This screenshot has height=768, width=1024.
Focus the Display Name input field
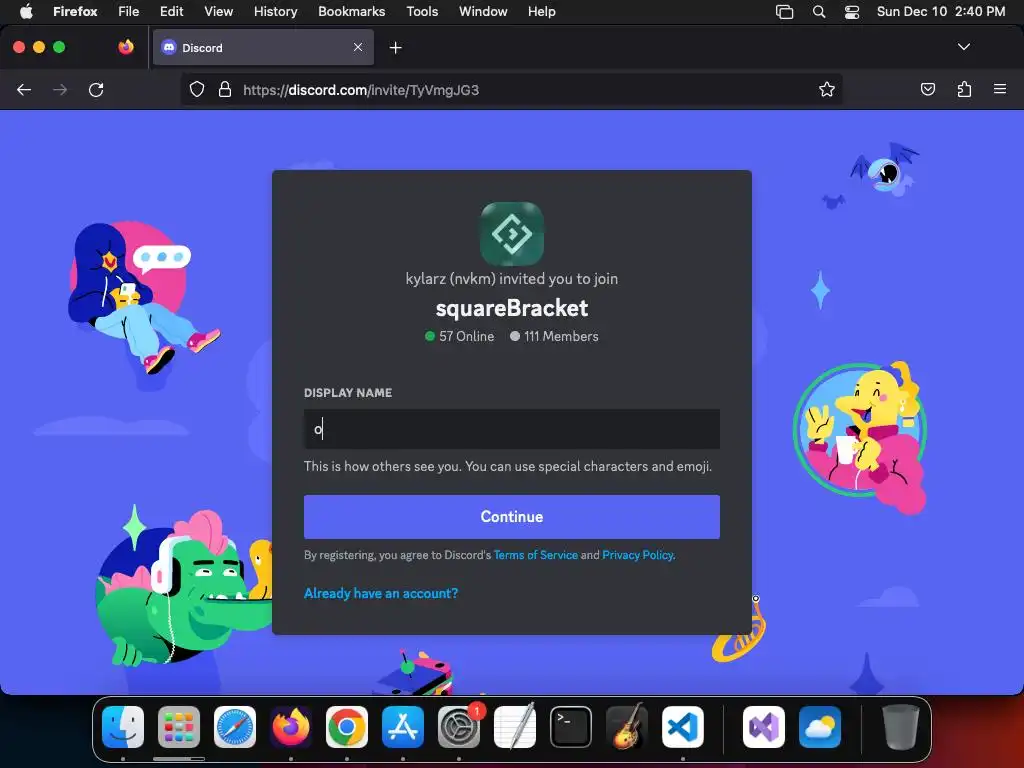[511, 429]
